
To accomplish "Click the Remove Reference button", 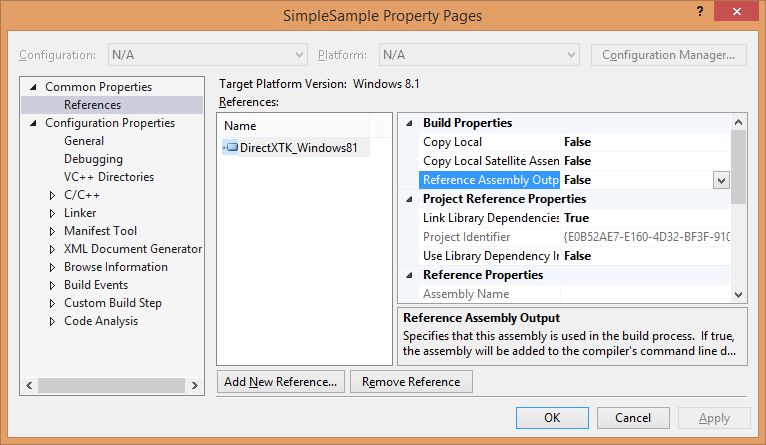I will pos(411,381).
